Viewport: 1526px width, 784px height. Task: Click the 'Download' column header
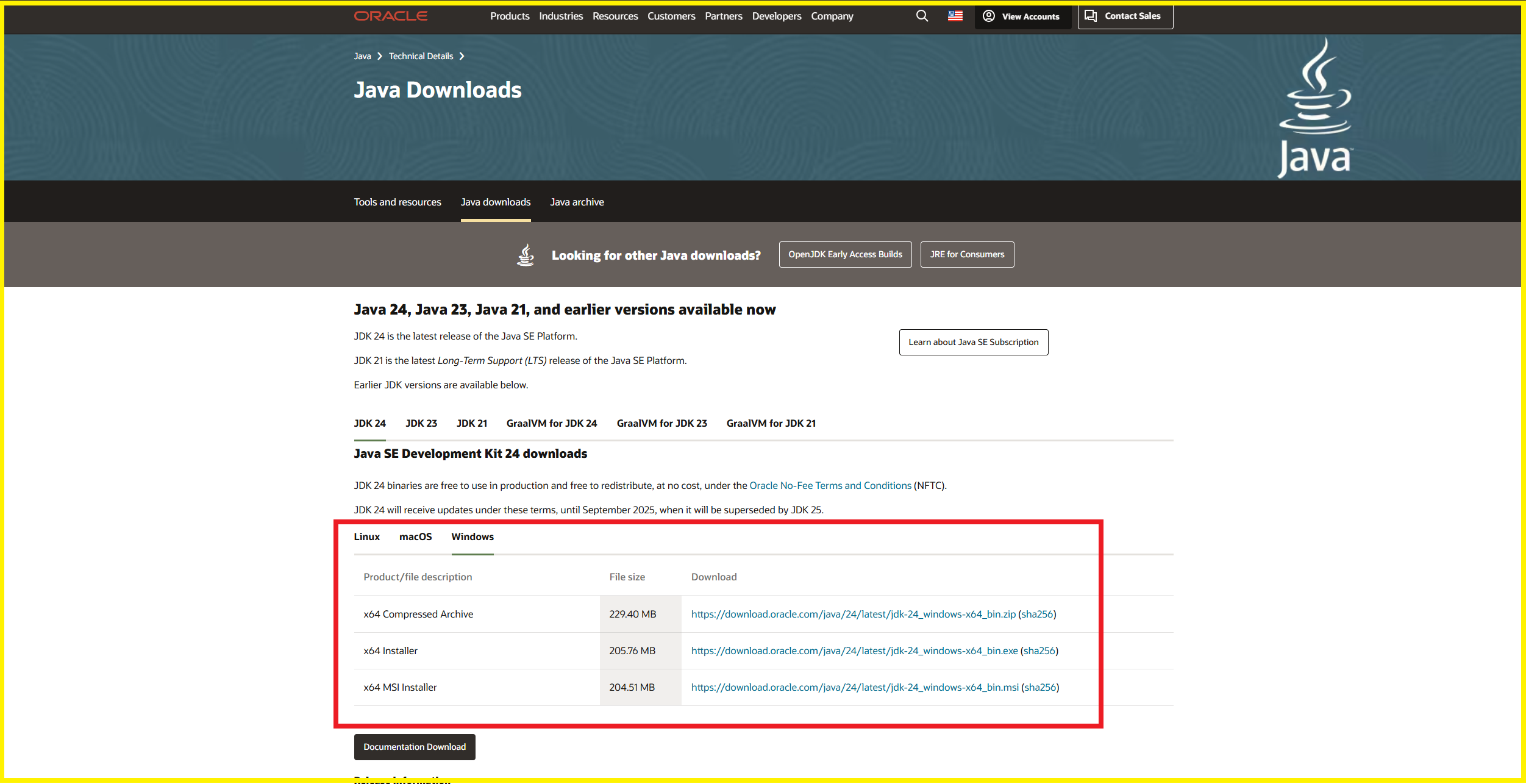pyautogui.click(x=714, y=577)
